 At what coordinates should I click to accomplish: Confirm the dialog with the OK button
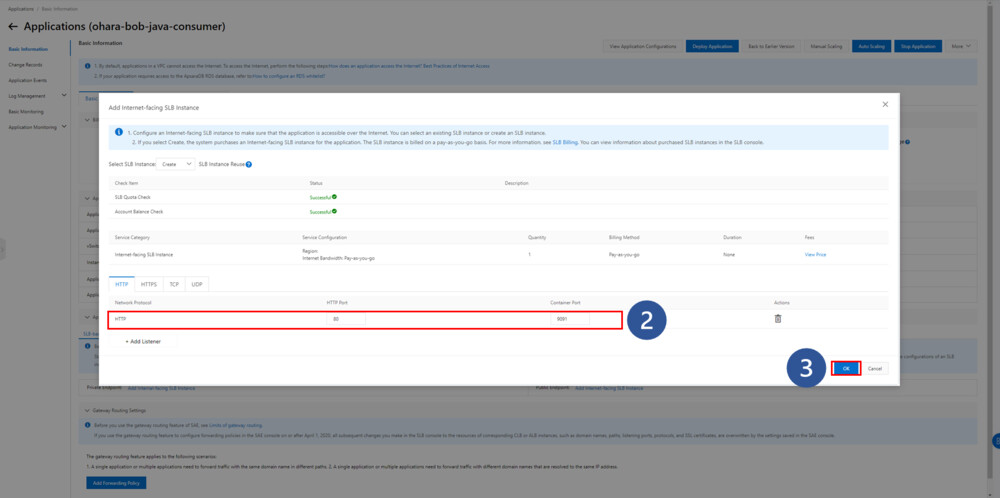click(x=845, y=368)
